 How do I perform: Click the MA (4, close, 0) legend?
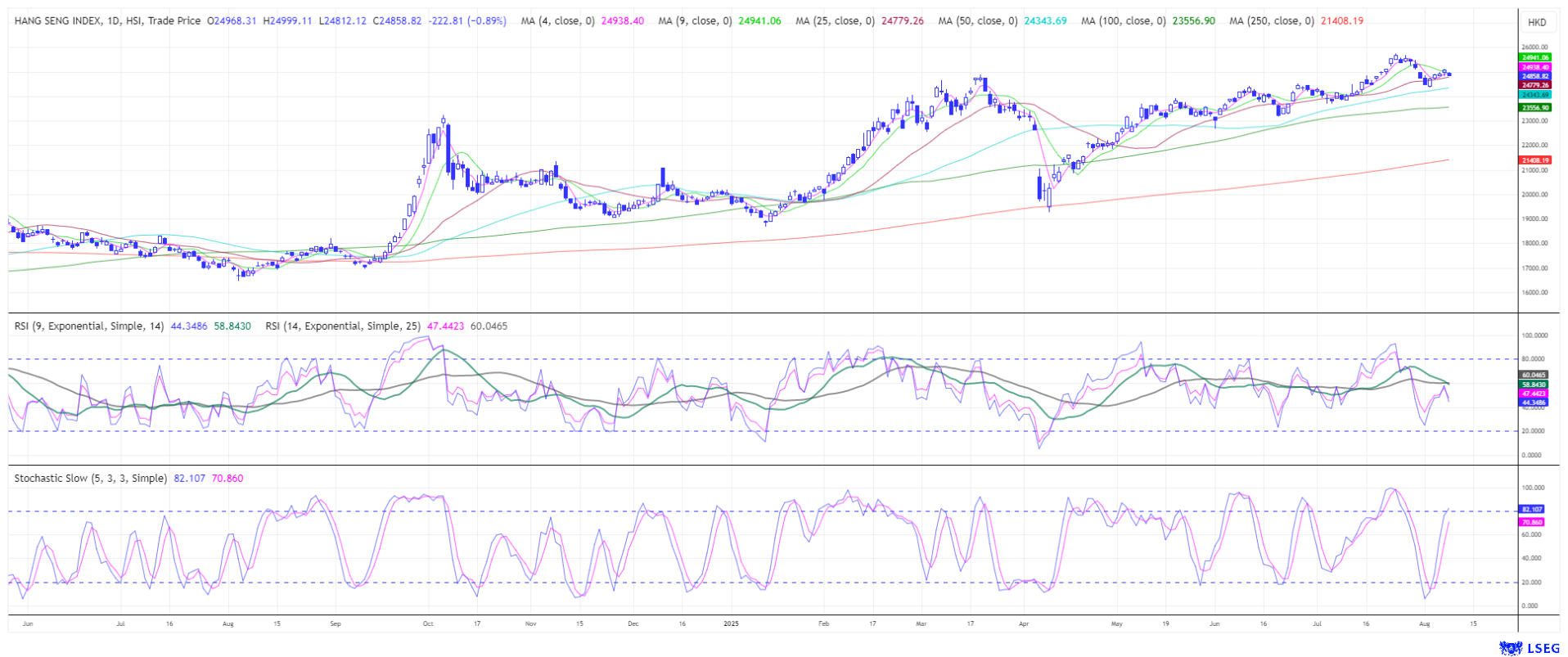click(x=557, y=21)
